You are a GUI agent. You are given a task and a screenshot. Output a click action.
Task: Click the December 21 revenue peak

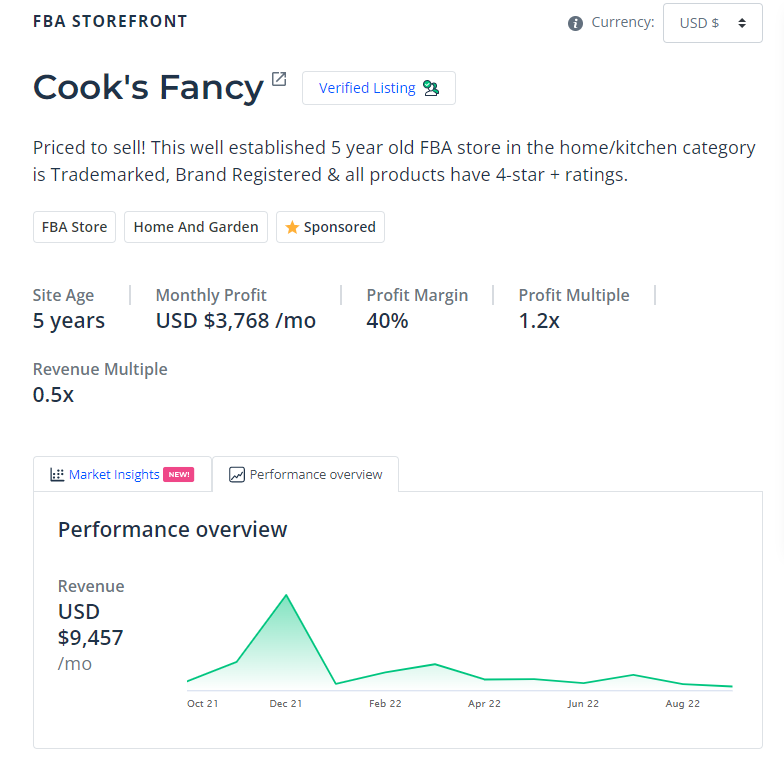tap(287, 596)
